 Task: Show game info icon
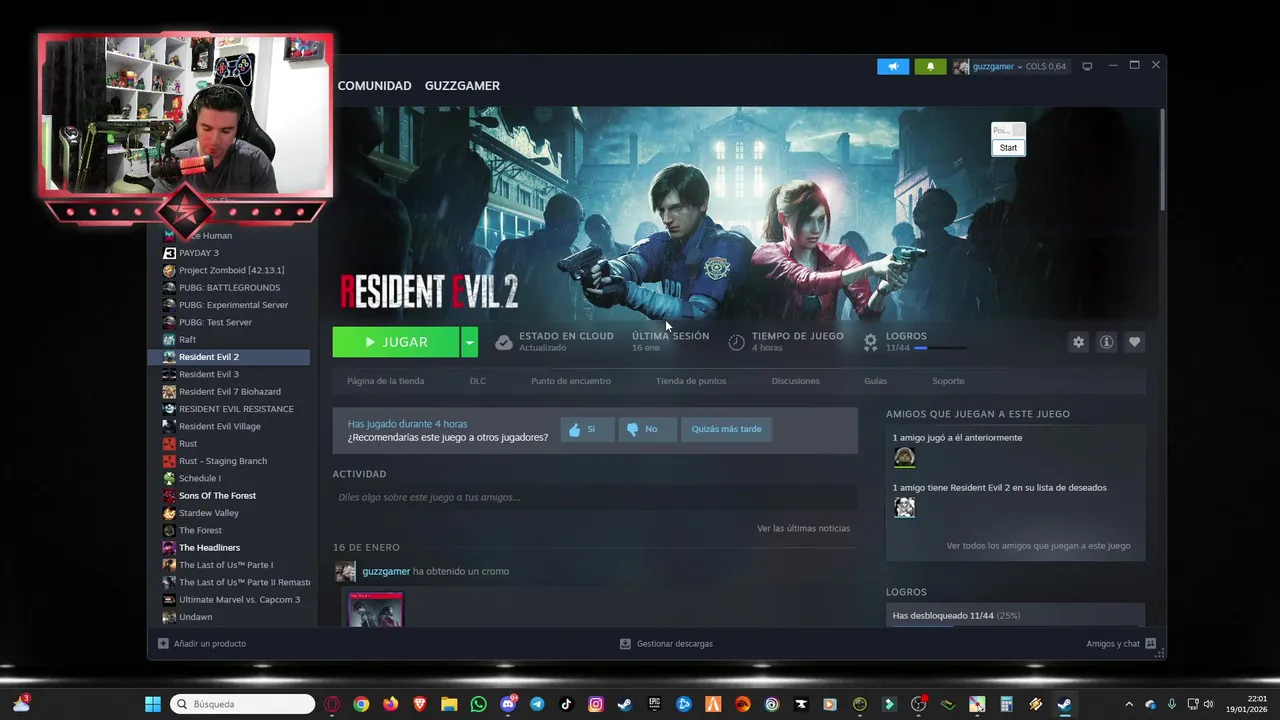click(1106, 342)
